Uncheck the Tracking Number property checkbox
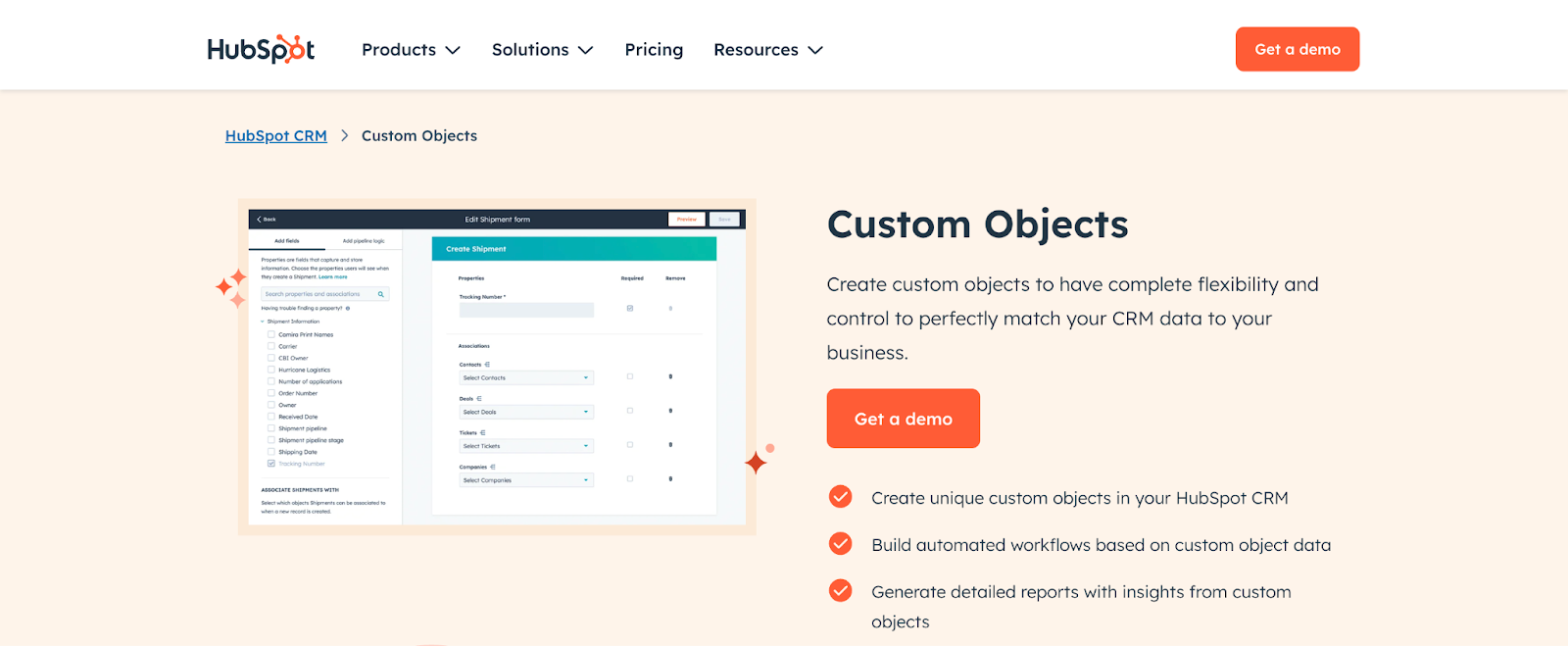Viewport: 1568px width, 646px height. pos(271,464)
